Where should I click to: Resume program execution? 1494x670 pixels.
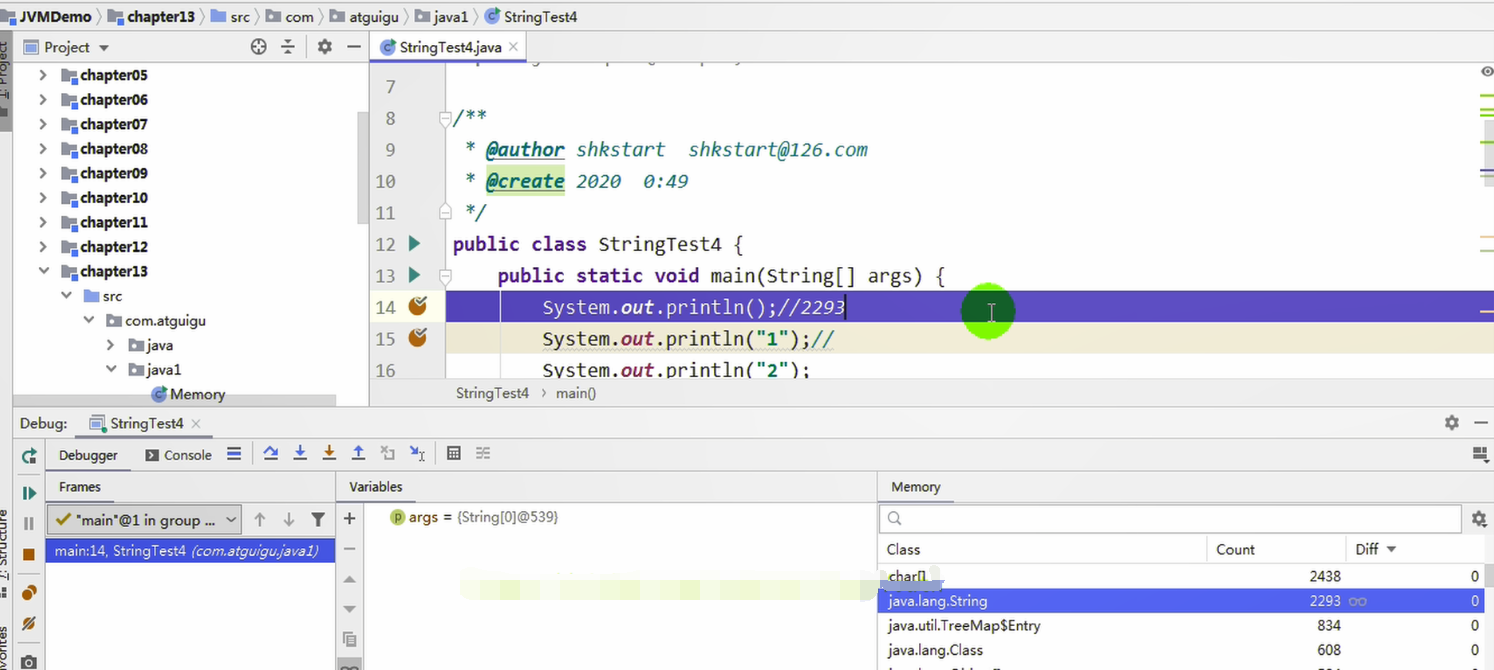pos(29,493)
